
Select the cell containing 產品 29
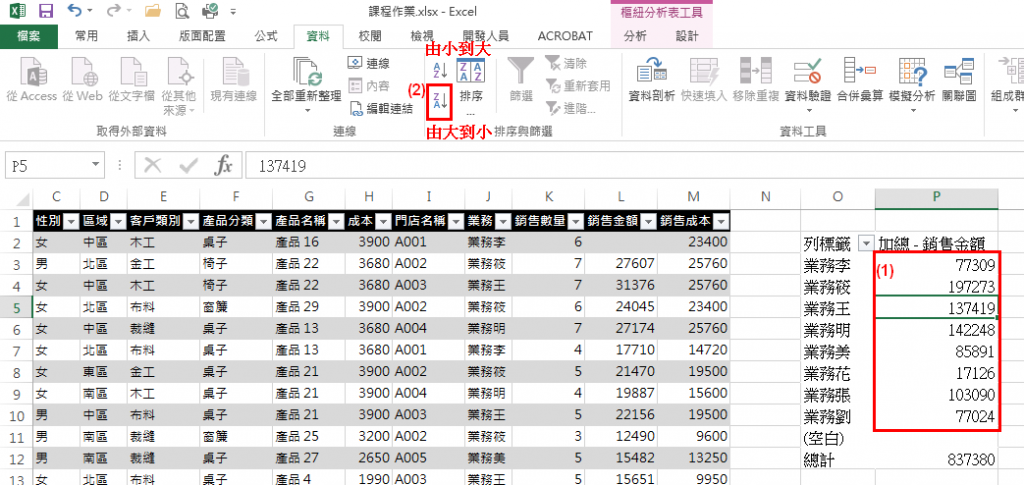click(308, 306)
